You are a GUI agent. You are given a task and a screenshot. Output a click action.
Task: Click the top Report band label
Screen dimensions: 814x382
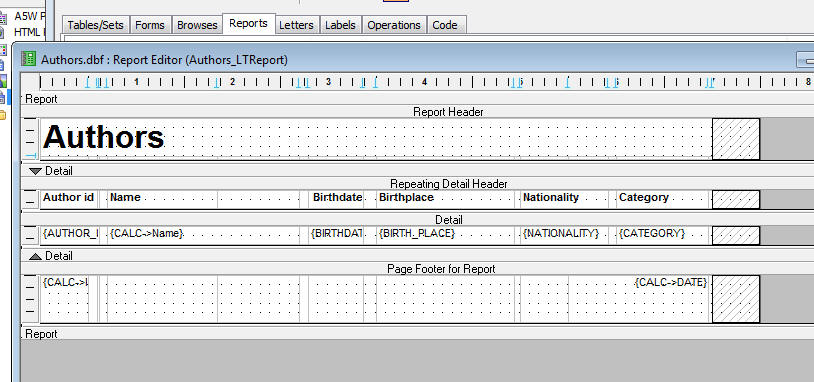coord(42,99)
